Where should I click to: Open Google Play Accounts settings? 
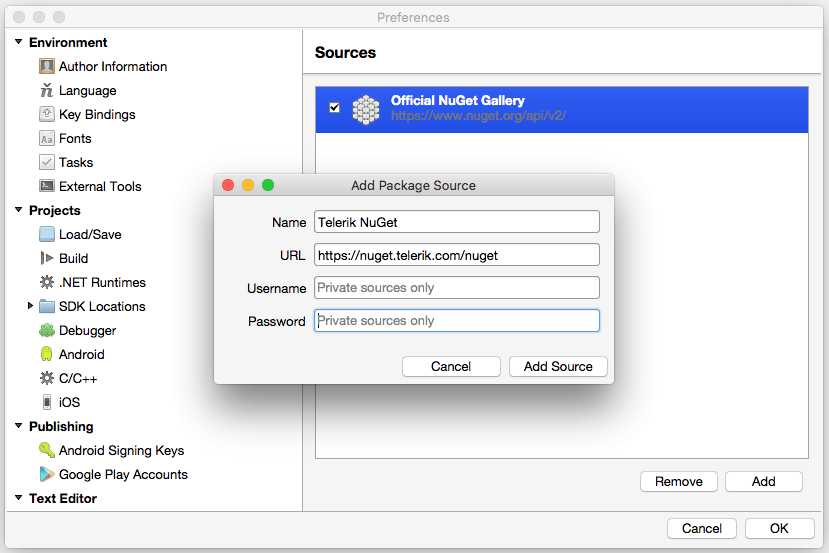tap(123, 474)
